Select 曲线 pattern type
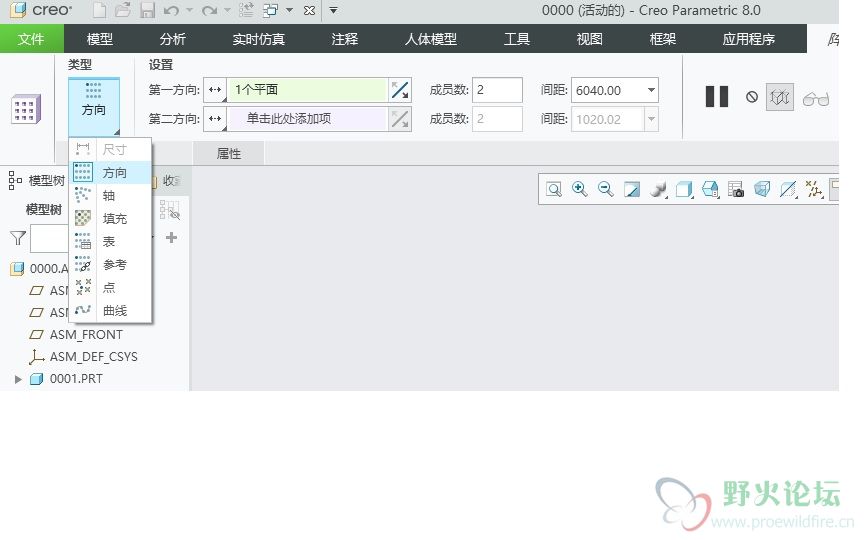The height and width of the screenshot is (540, 864). click(110, 310)
